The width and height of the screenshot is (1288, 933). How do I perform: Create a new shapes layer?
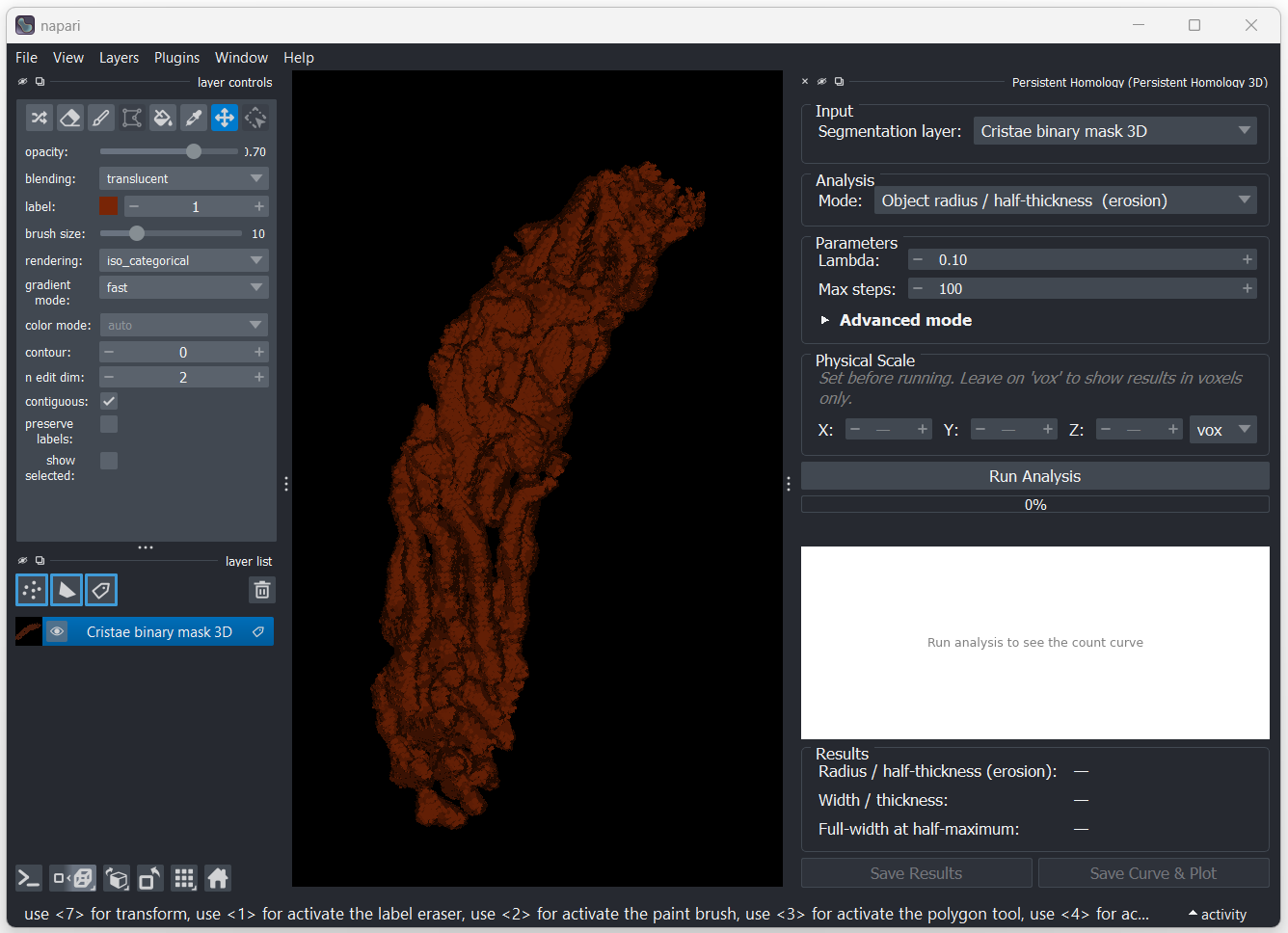click(67, 590)
